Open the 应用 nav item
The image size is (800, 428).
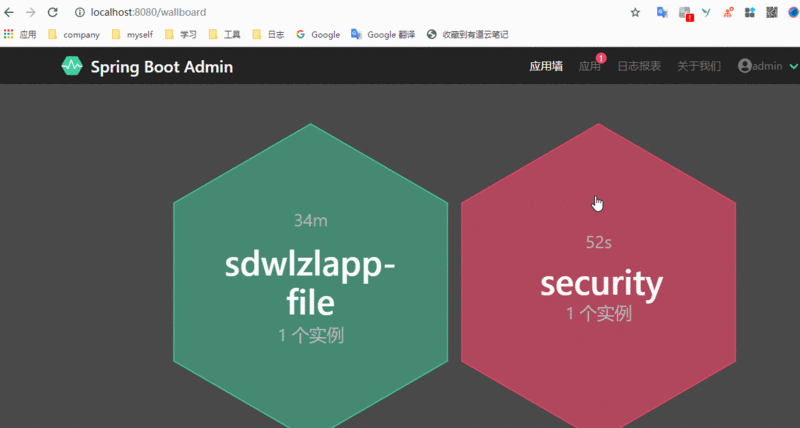pyautogui.click(x=589, y=66)
